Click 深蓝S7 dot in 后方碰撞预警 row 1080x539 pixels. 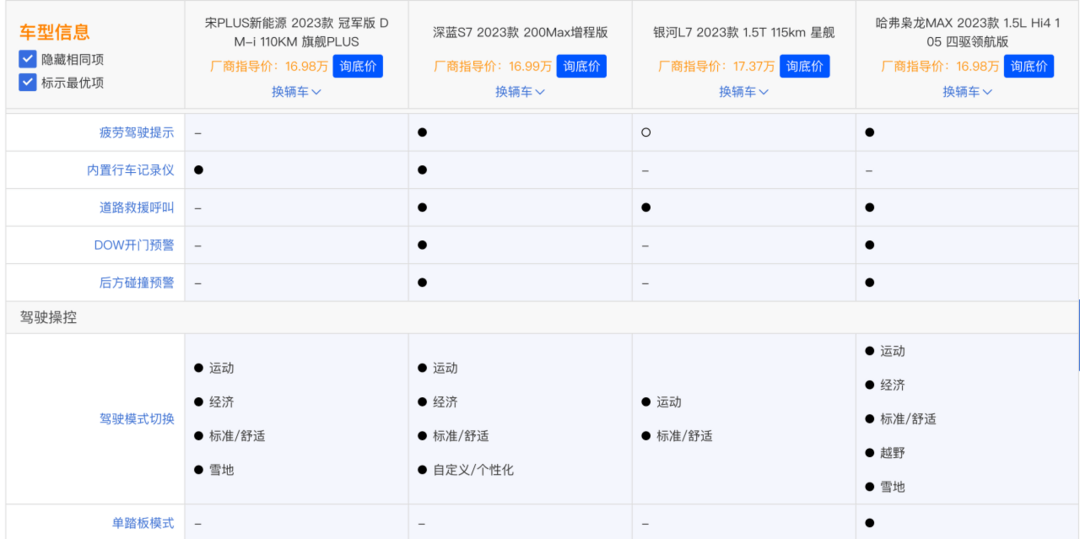click(422, 282)
